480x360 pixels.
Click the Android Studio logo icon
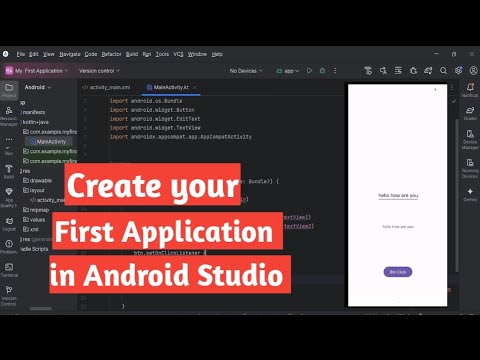pos(6,54)
